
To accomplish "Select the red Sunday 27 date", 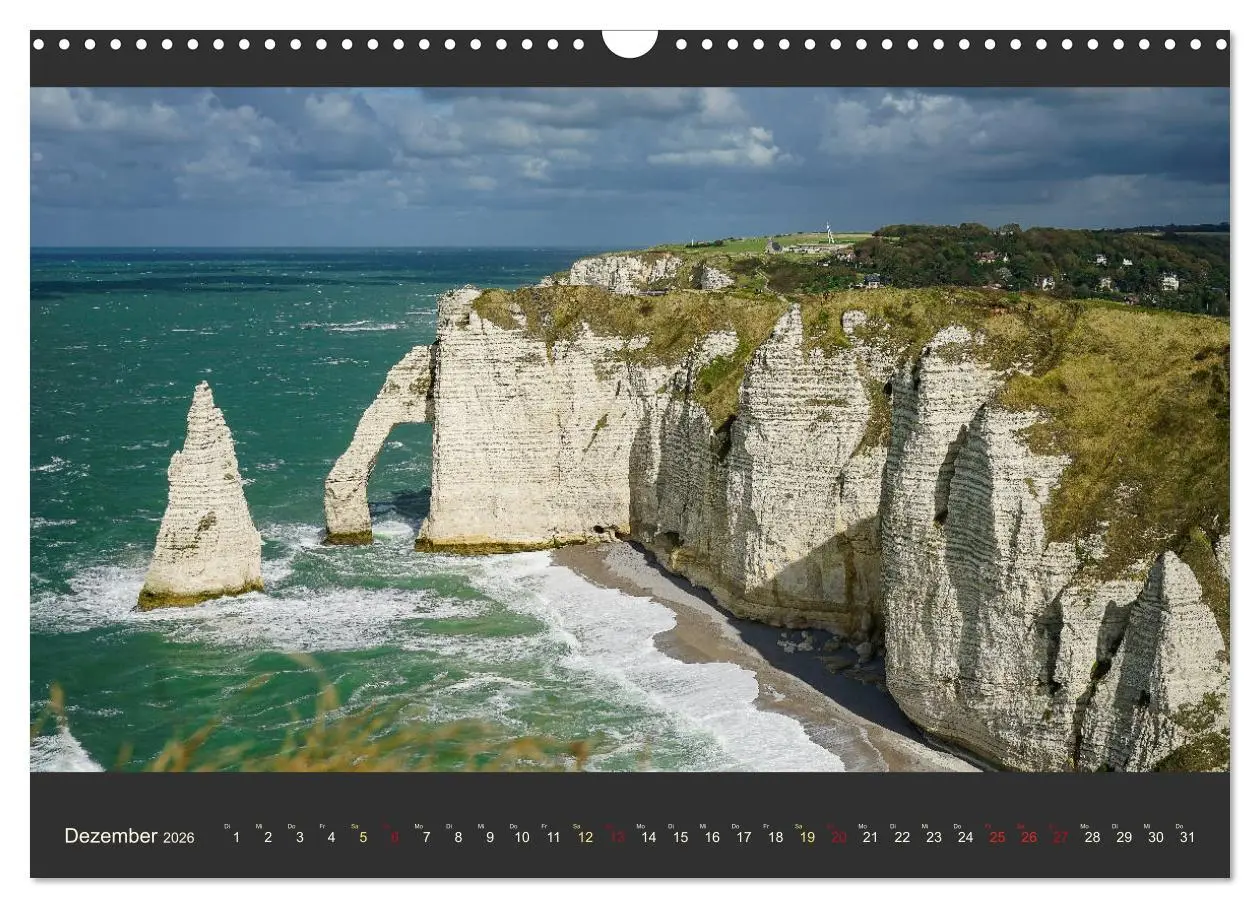I will tap(1060, 838).
